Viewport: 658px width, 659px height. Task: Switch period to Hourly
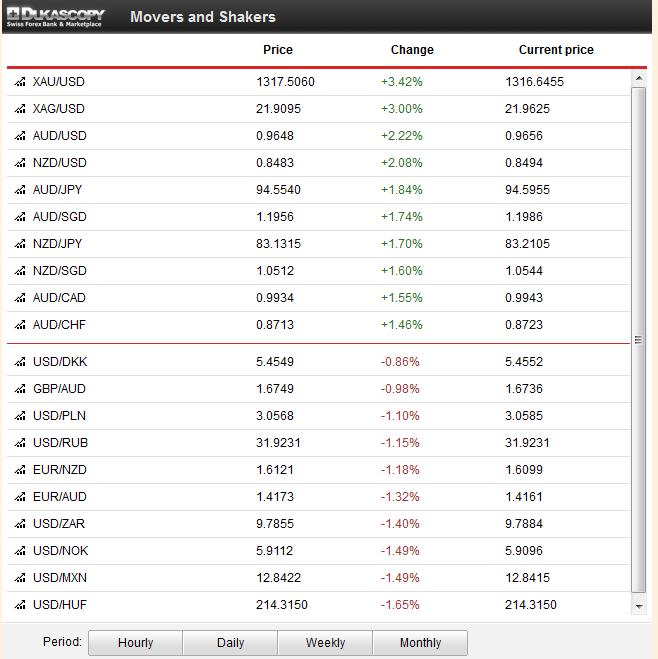coord(135,643)
